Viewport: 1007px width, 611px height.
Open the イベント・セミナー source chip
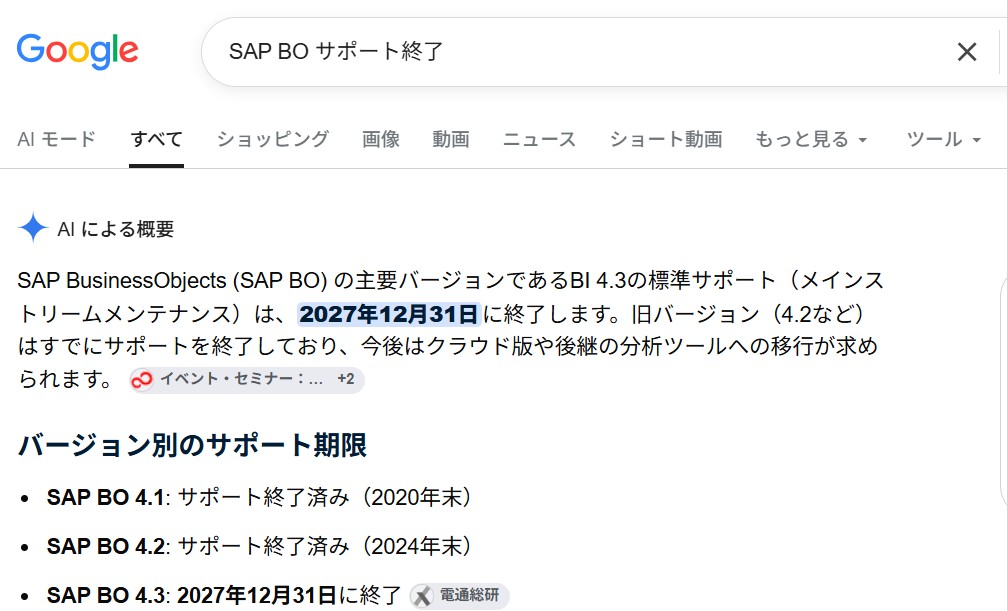pyautogui.click(x=247, y=380)
